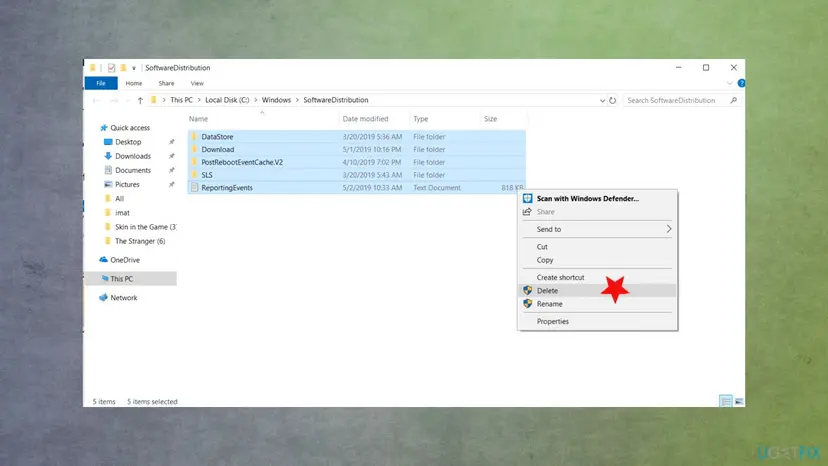Open Pictures in the navigation pane

pos(127,184)
